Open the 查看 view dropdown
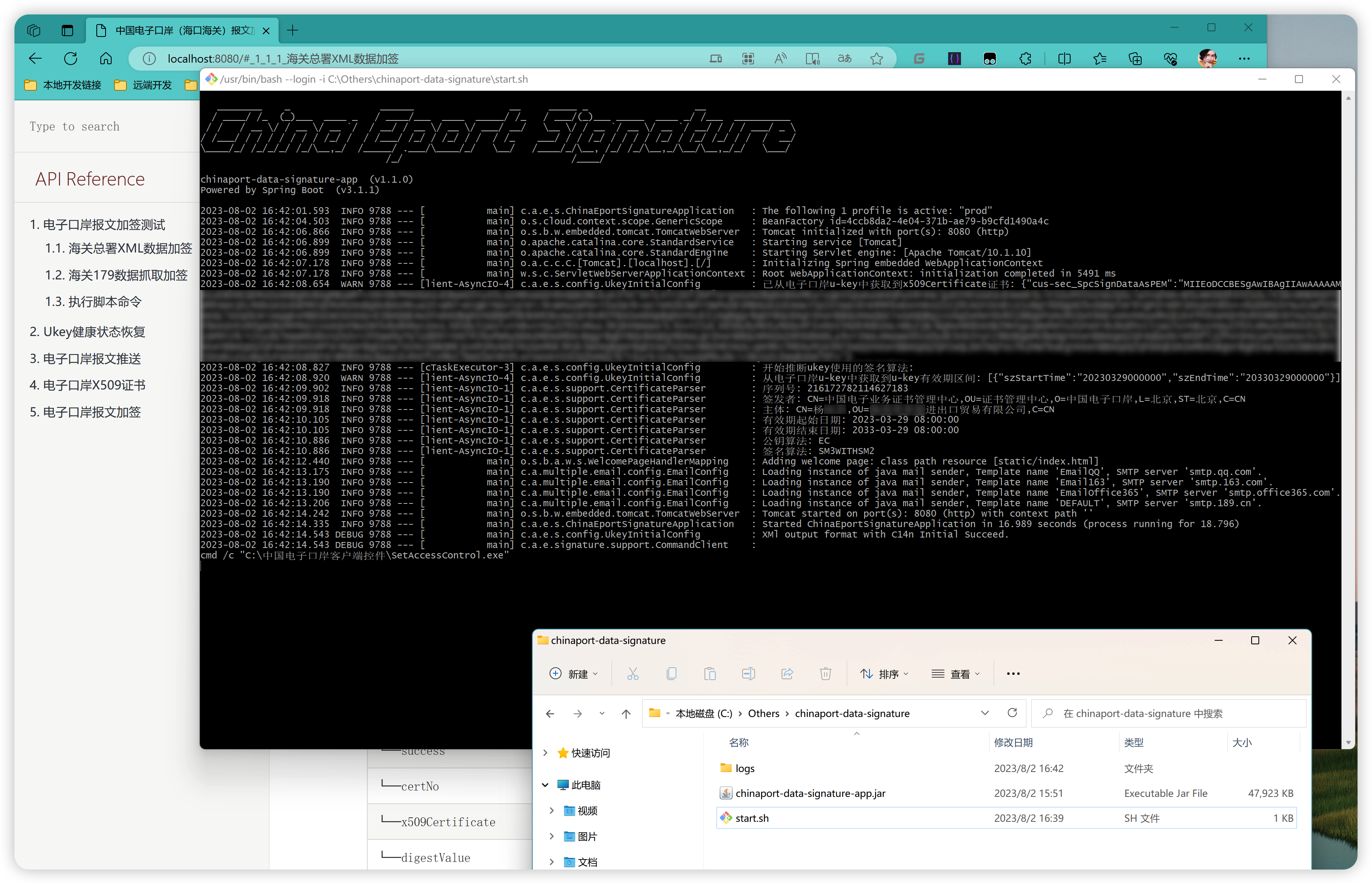The image size is (1372, 884). 956,674
